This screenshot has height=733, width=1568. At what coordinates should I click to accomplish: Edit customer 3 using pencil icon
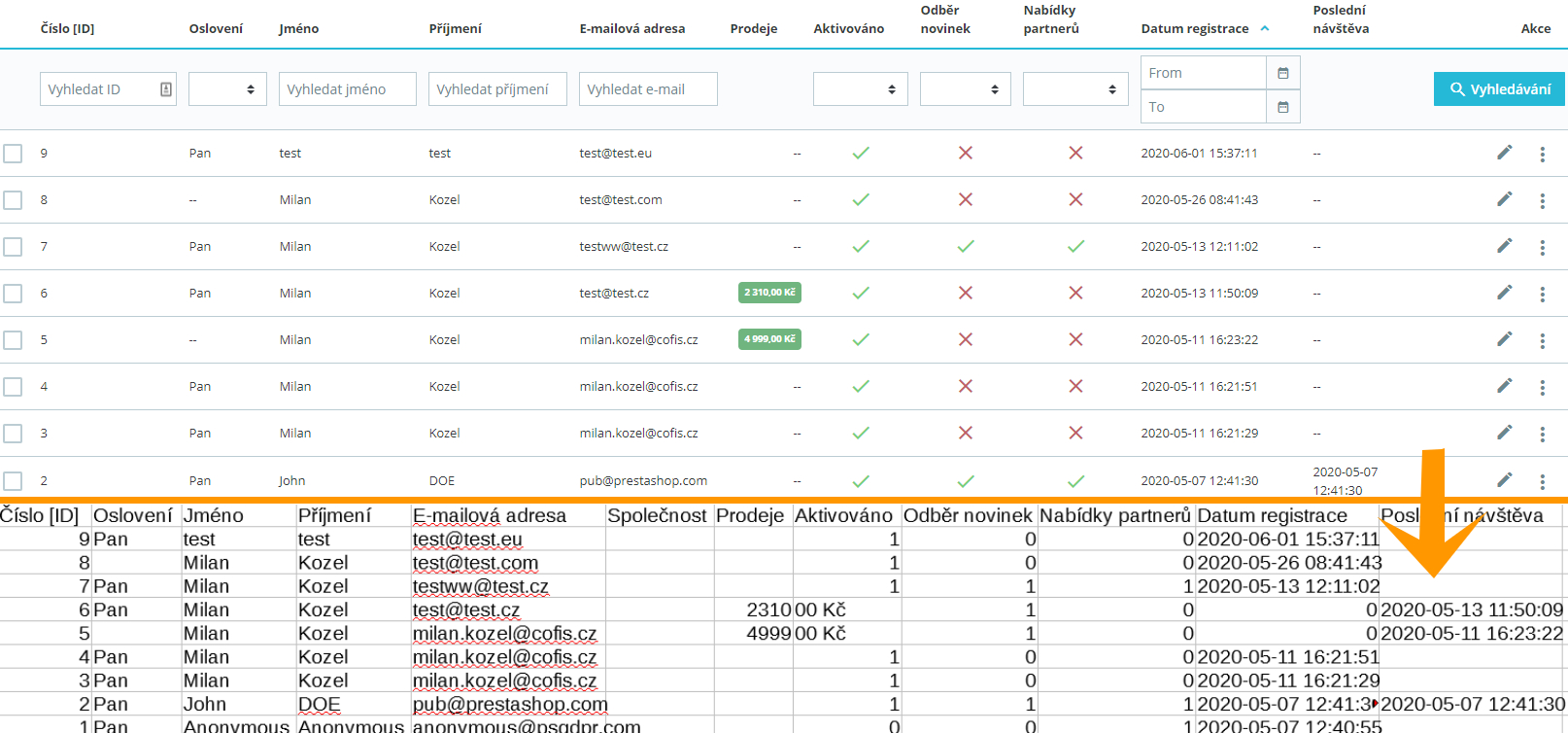(x=1505, y=432)
